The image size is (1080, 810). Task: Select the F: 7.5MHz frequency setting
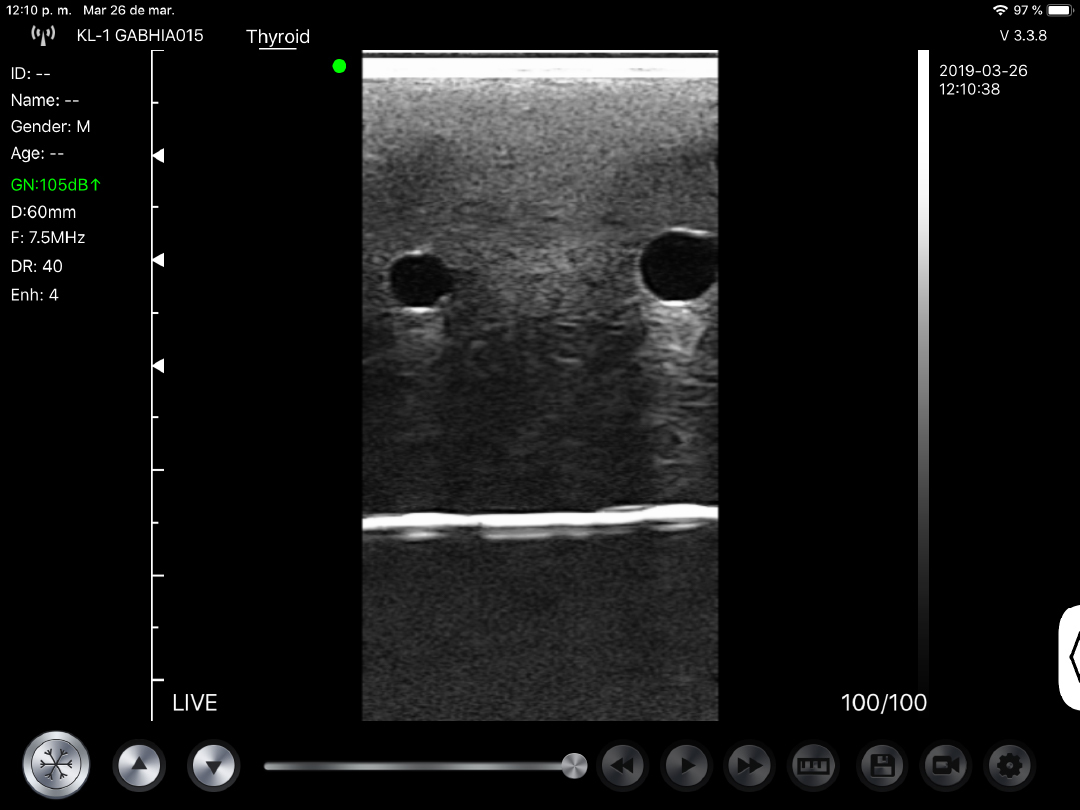coord(48,238)
